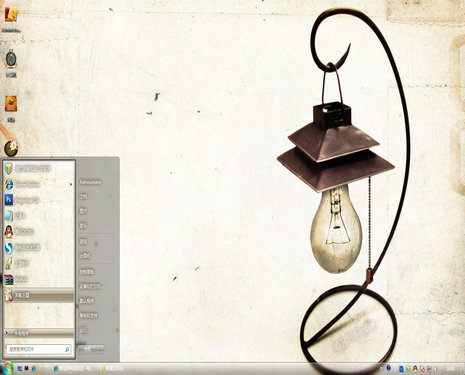This screenshot has height=375, width=465.
Task: Launch Internet Explorer from Start menu list
Action: click(38, 184)
